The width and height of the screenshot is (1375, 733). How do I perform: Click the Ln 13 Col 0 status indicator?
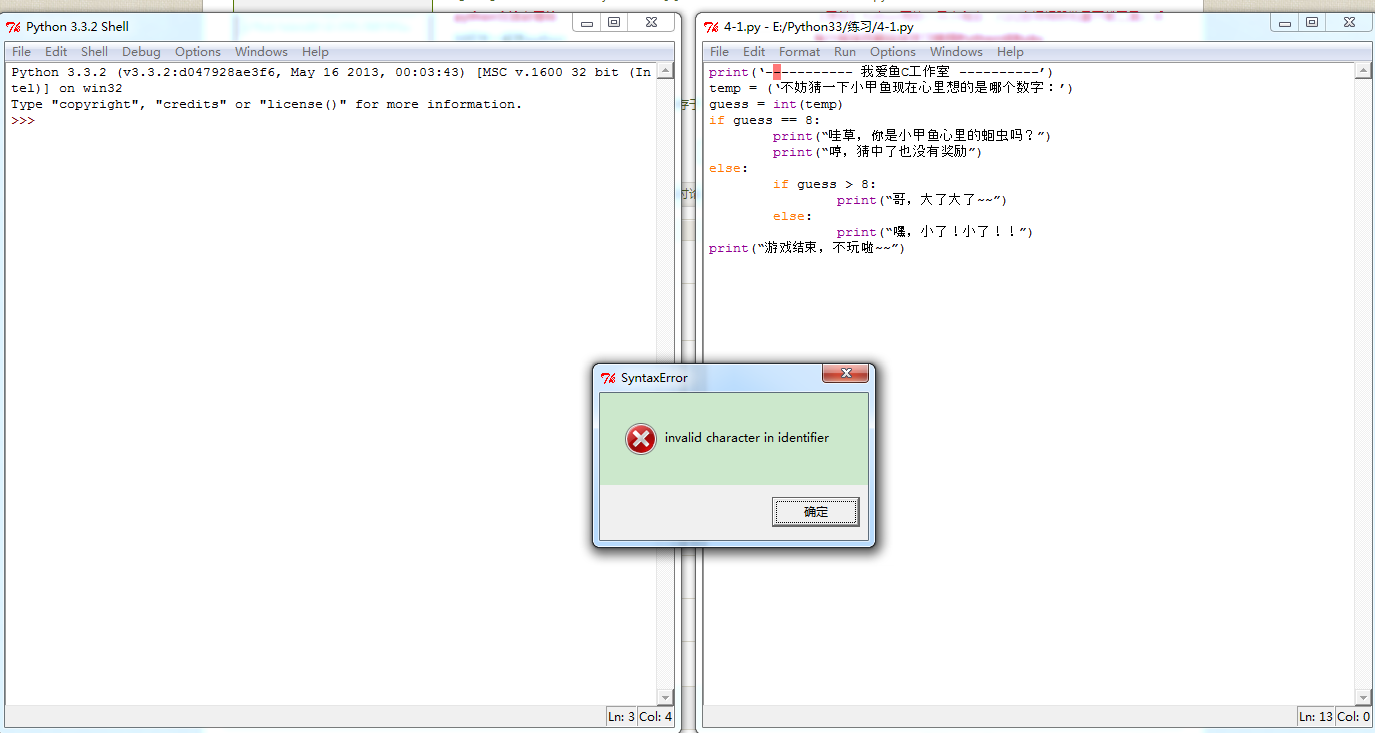[x=1332, y=716]
